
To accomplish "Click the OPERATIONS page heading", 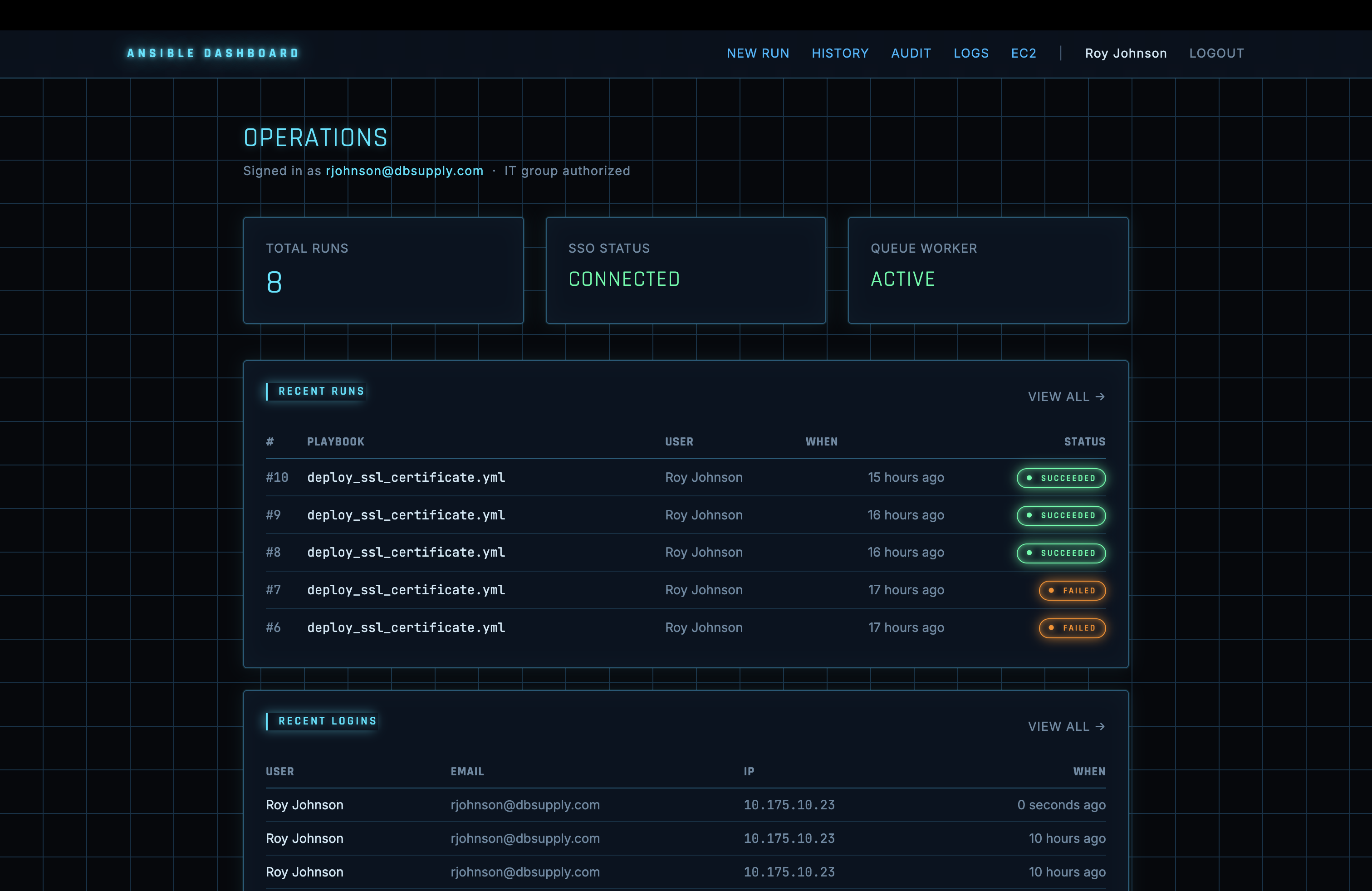I will coord(315,138).
